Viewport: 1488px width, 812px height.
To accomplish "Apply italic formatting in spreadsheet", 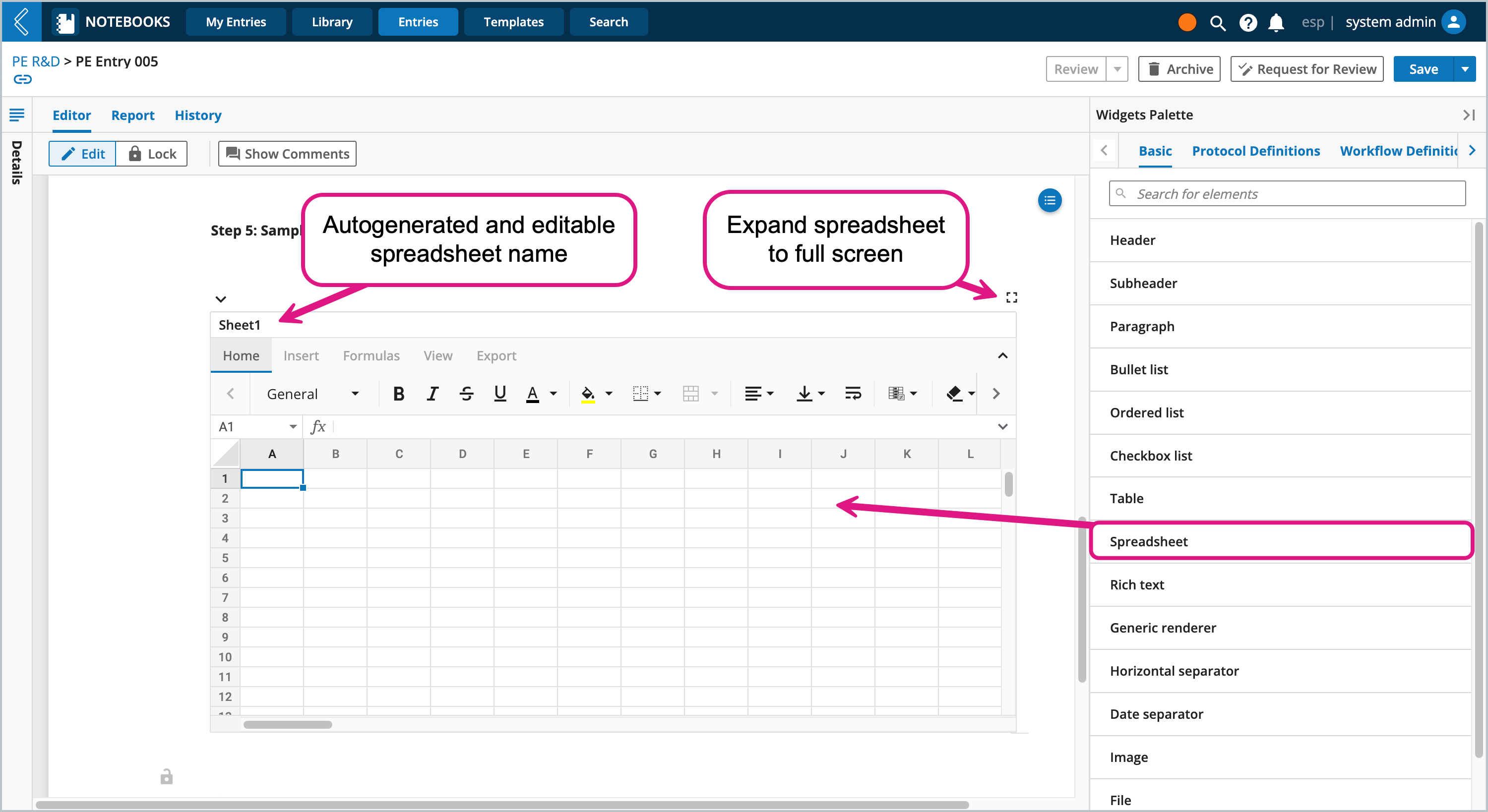I will click(432, 394).
